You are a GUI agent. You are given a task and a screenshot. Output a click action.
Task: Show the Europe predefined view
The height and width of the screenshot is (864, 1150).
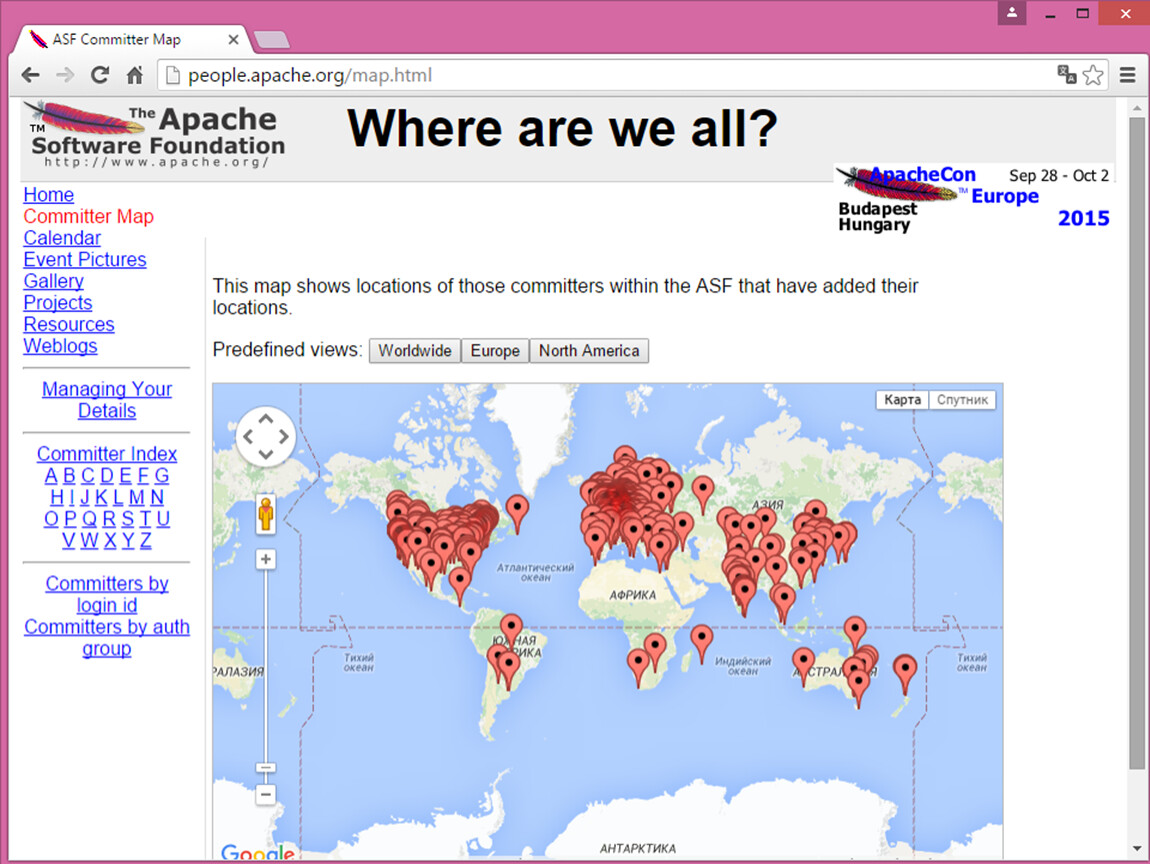(x=495, y=351)
